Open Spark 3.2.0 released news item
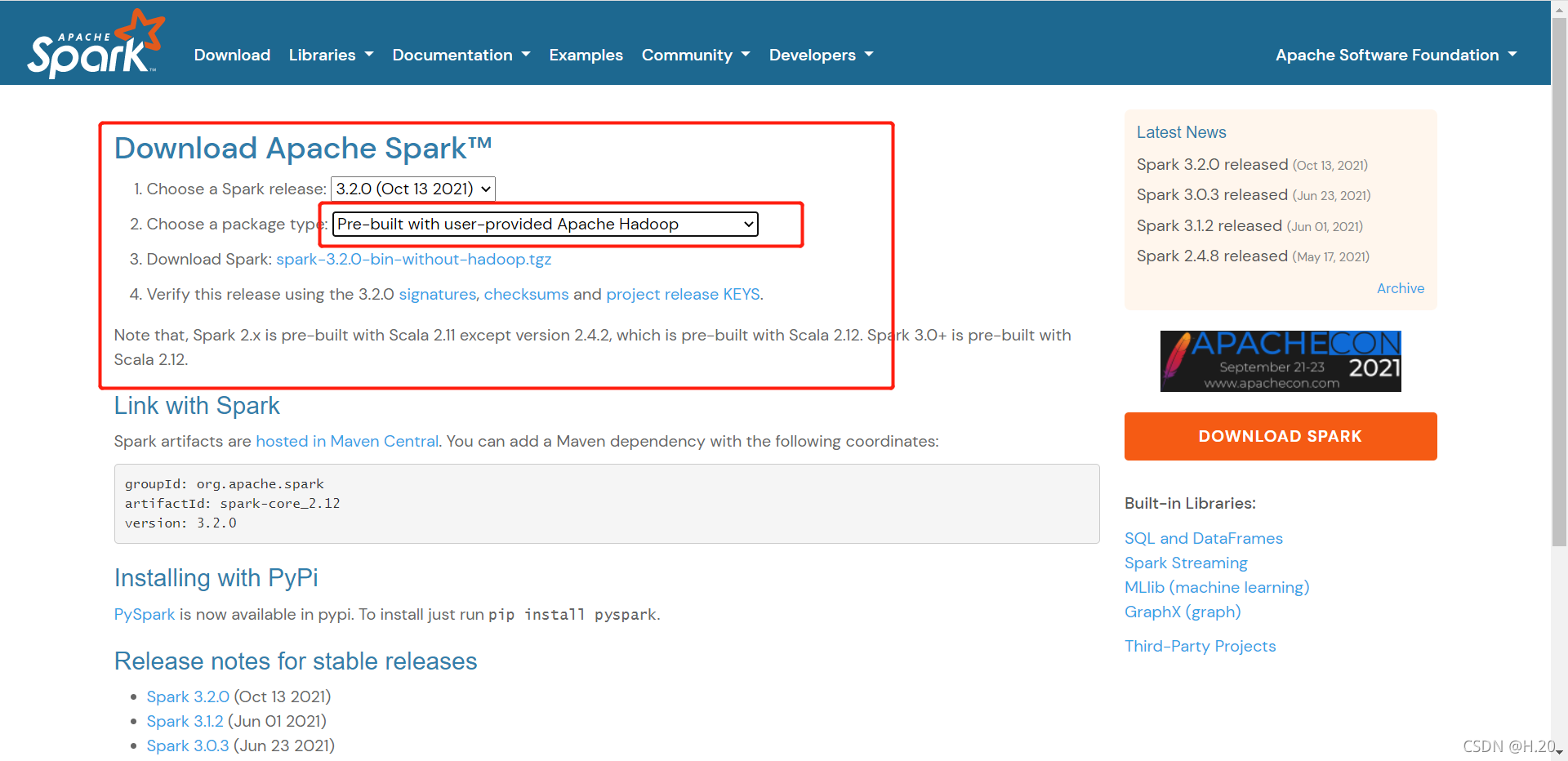The width and height of the screenshot is (1568, 761). tap(1212, 164)
